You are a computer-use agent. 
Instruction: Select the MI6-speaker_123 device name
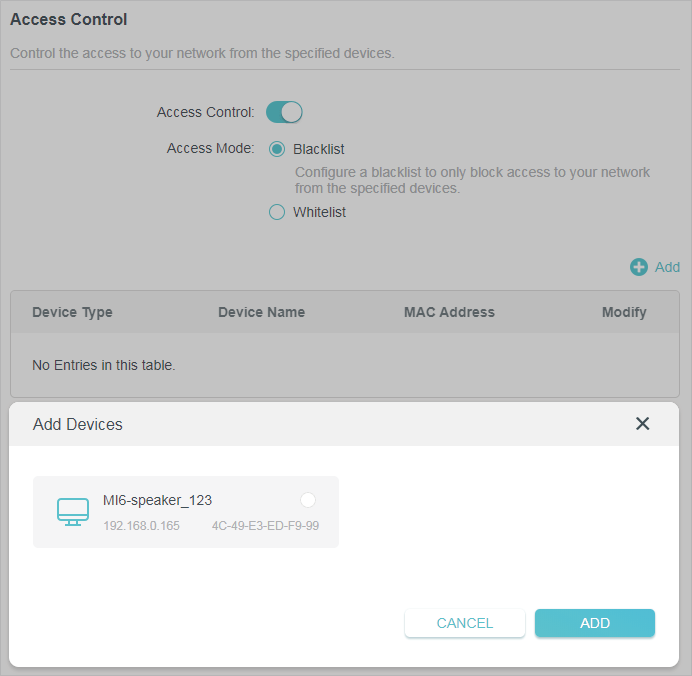158,500
